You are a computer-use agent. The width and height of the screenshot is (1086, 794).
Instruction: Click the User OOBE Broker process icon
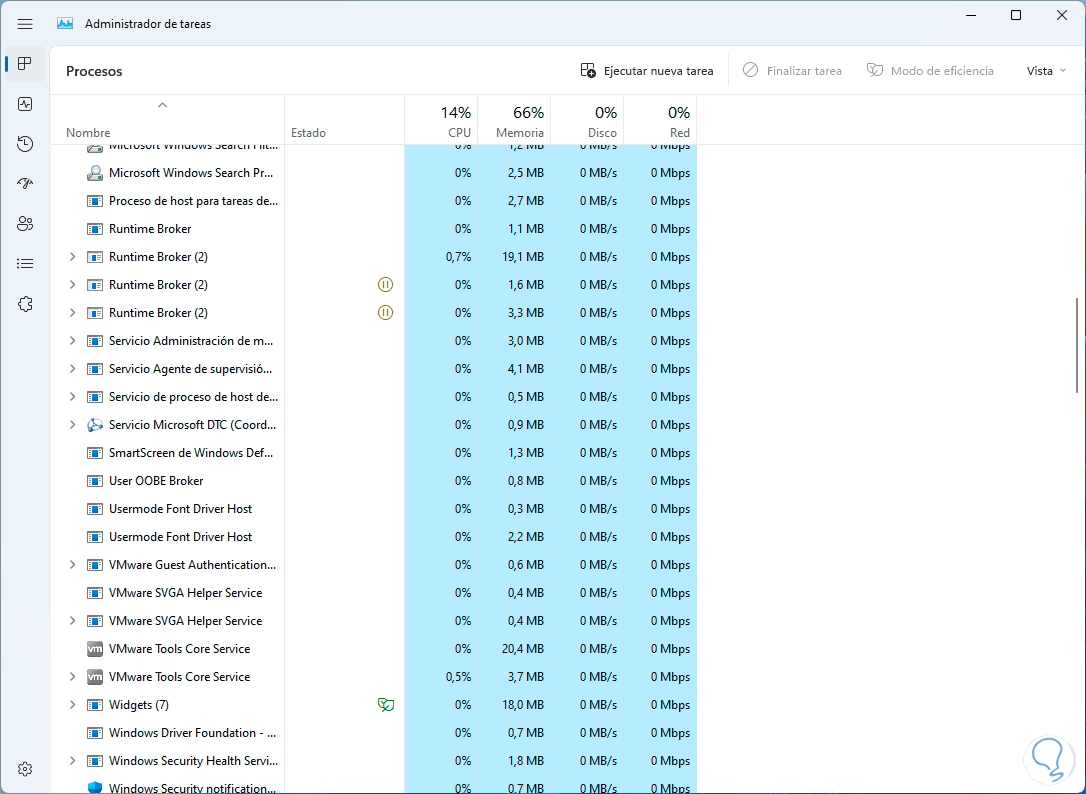[x=95, y=481]
